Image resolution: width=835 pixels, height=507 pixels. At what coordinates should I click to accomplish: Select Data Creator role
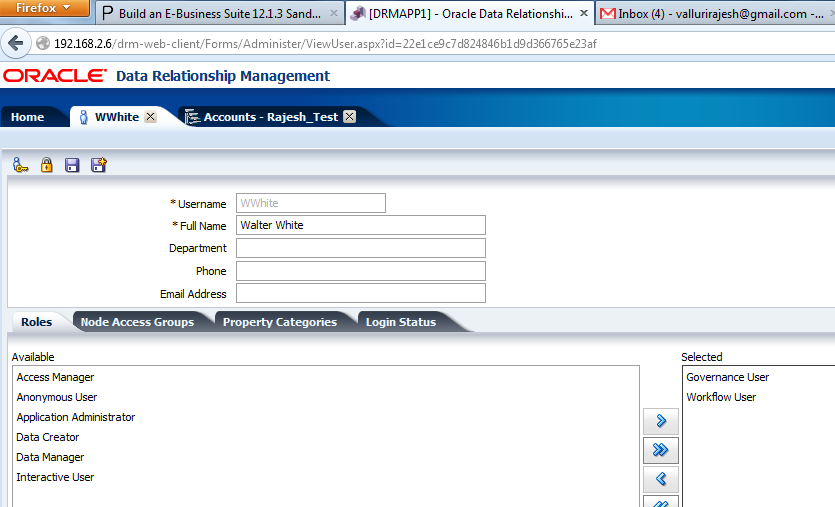[x=48, y=437]
